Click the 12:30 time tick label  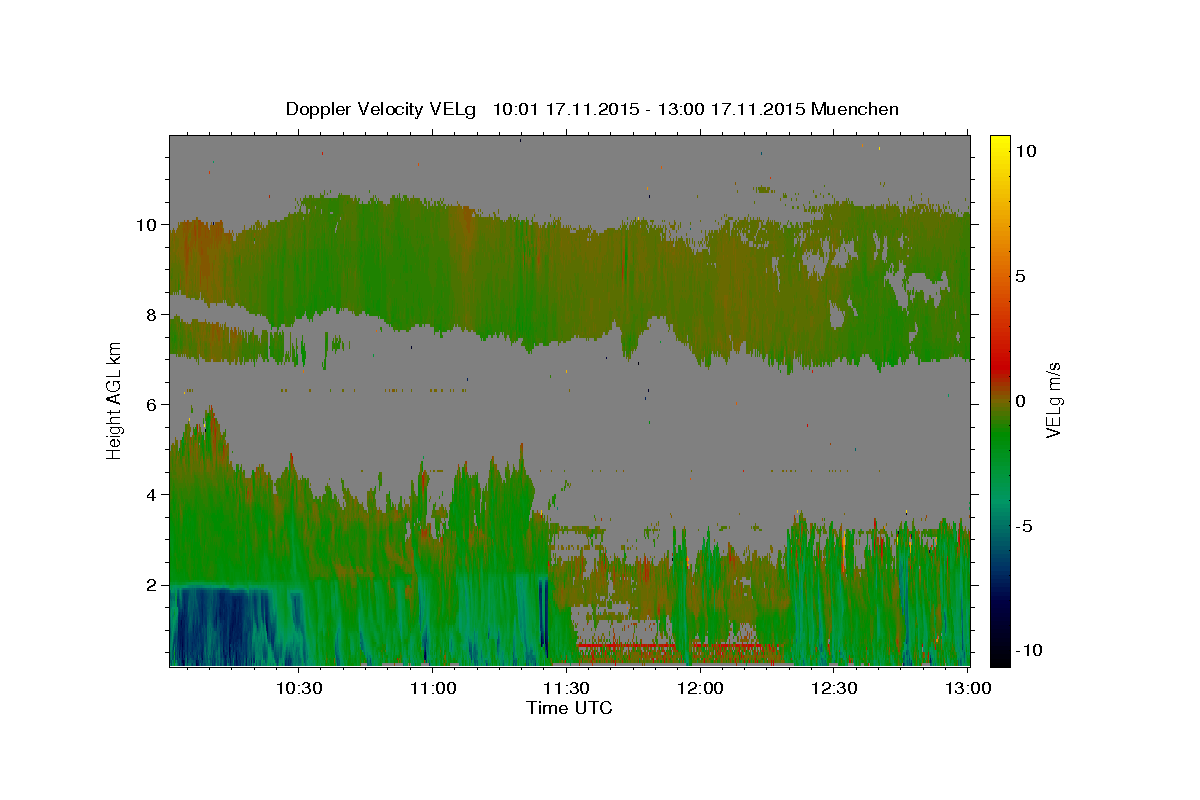[835, 688]
